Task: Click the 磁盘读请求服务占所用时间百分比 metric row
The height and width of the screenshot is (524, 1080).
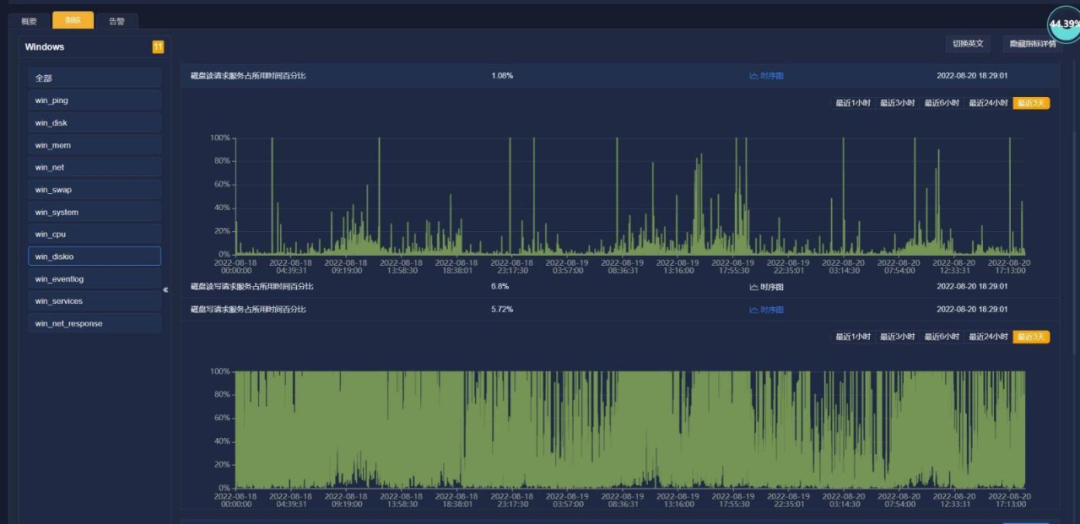Action: point(620,76)
